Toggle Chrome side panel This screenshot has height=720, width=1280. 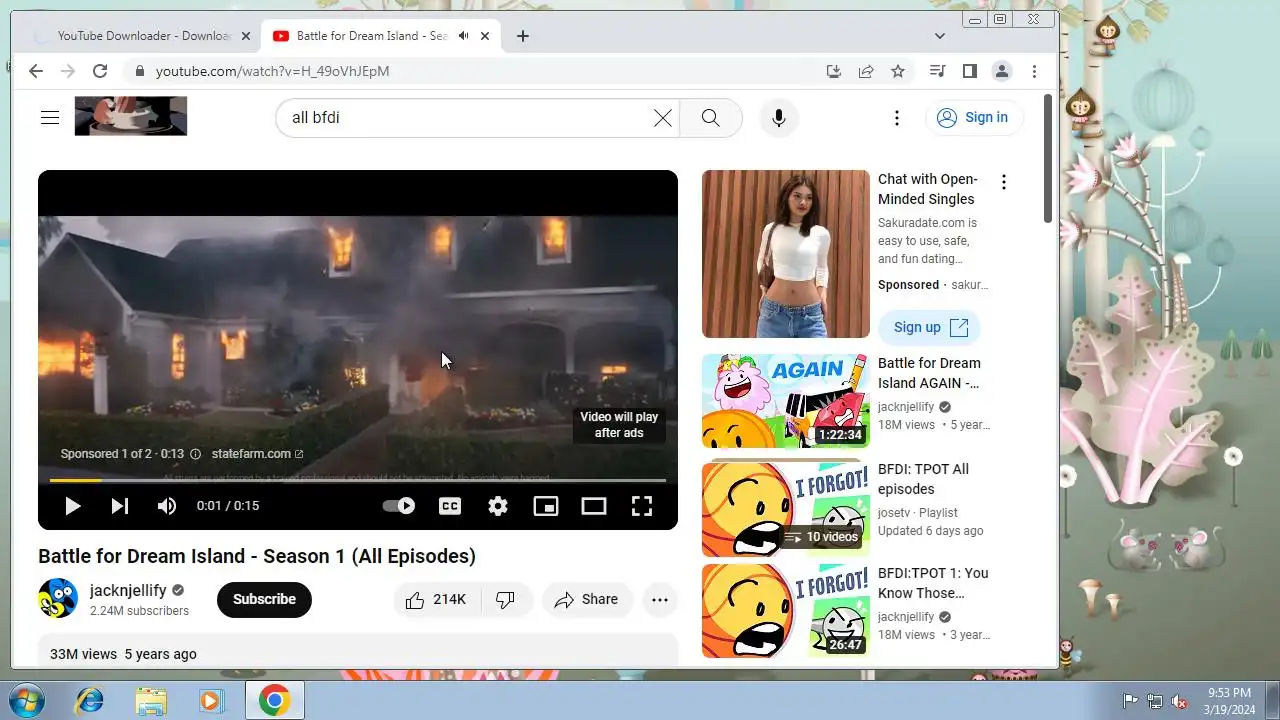pyautogui.click(x=969, y=71)
